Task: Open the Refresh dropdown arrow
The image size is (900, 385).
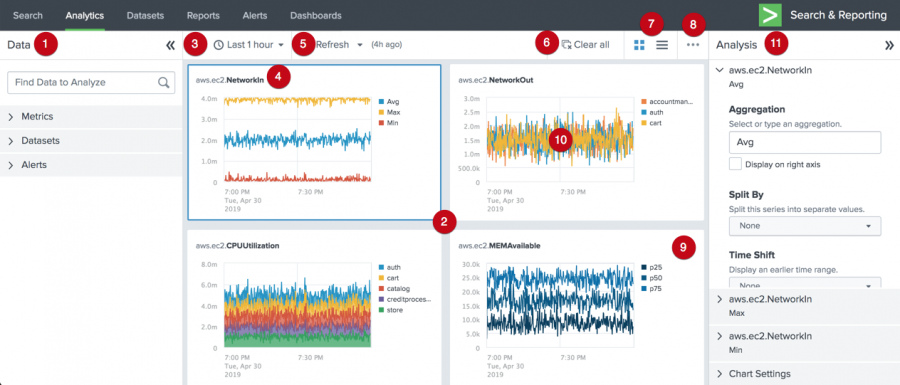Action: (x=360, y=45)
